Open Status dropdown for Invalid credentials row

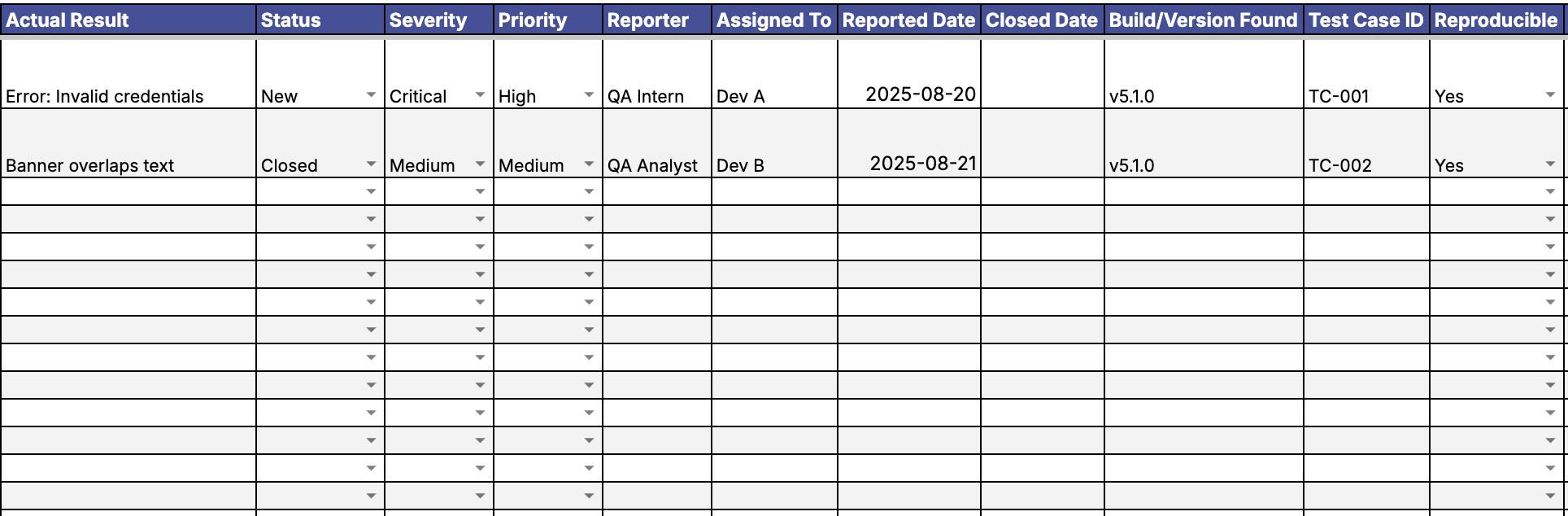point(371,95)
